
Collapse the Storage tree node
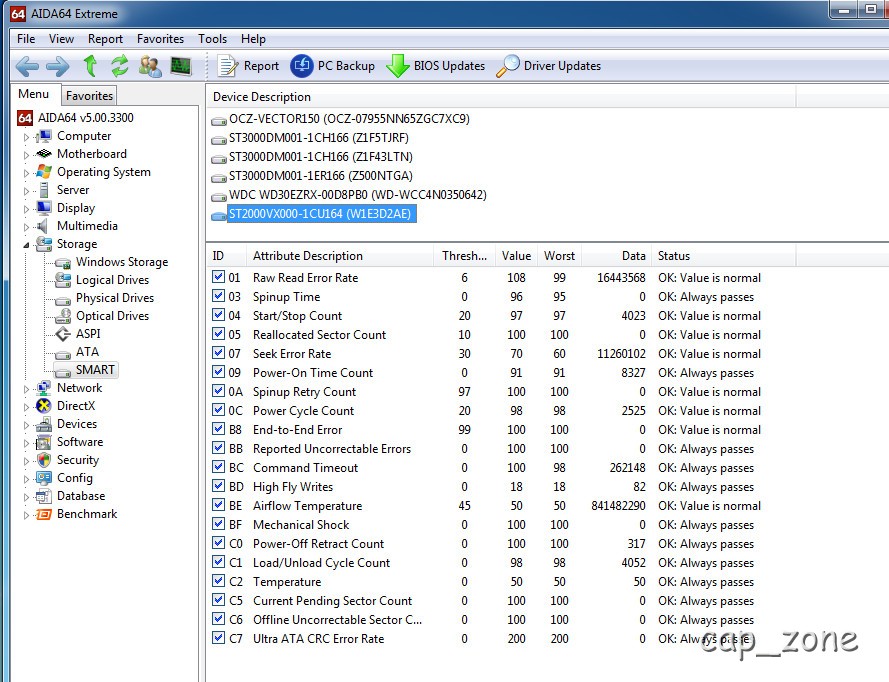[x=26, y=245]
